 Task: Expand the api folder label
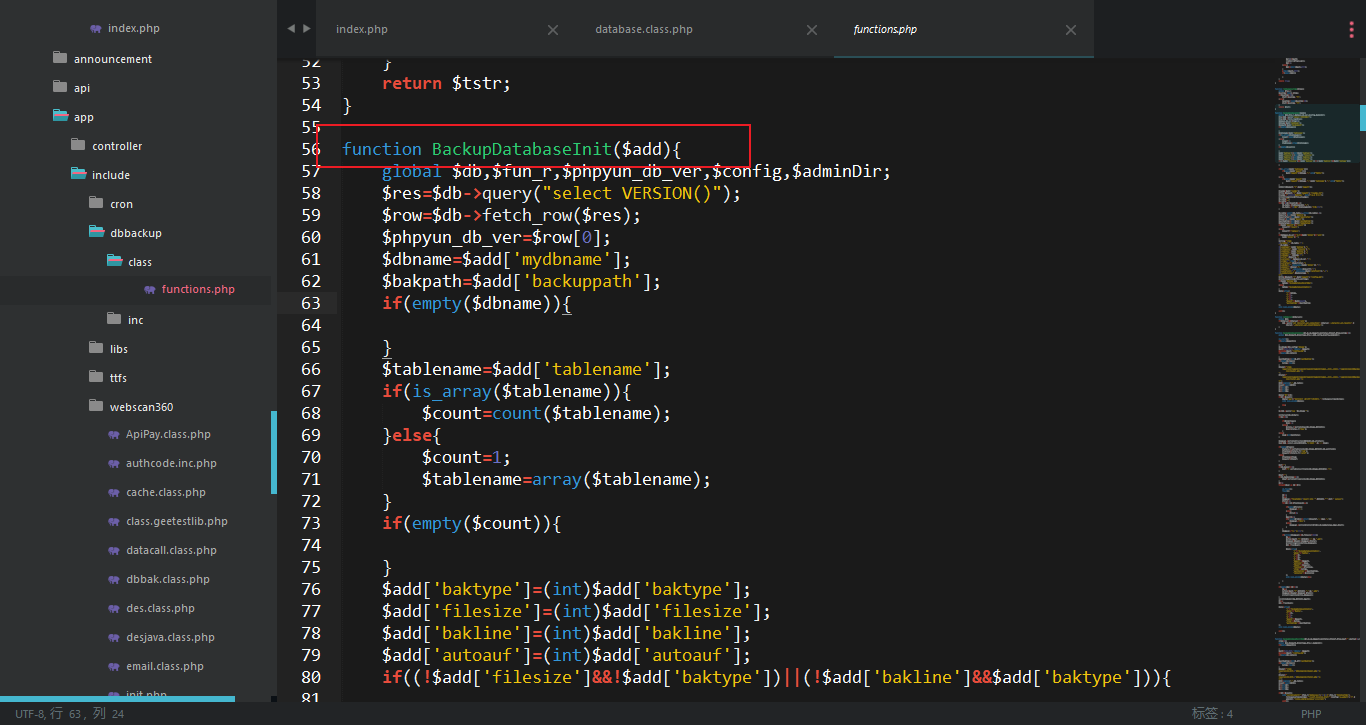point(82,88)
